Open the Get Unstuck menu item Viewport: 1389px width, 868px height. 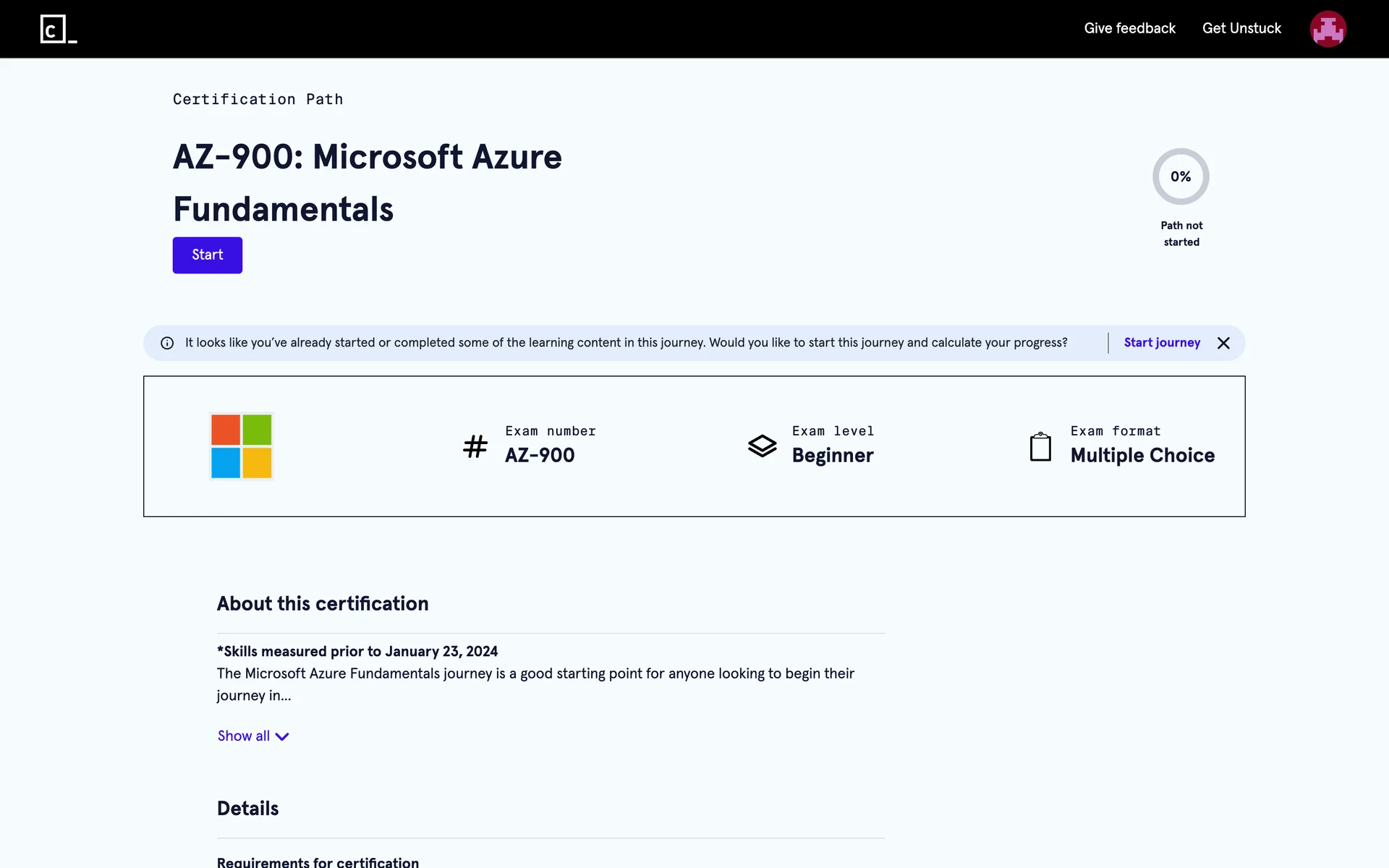point(1241,28)
